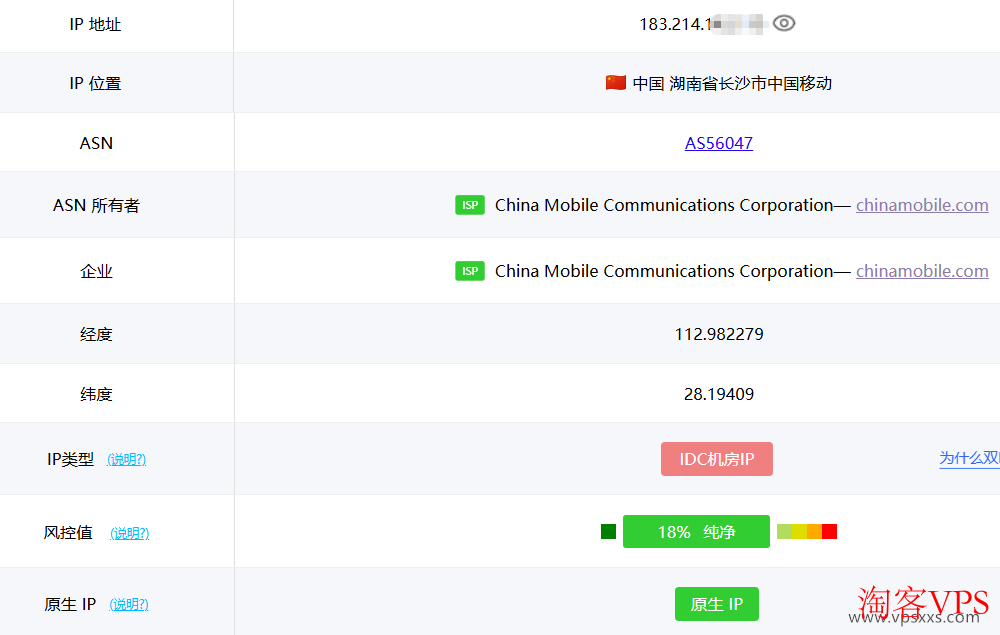The height and width of the screenshot is (635, 1000).
Task: Click the dark green square beside the risk badge
Action: (608, 531)
